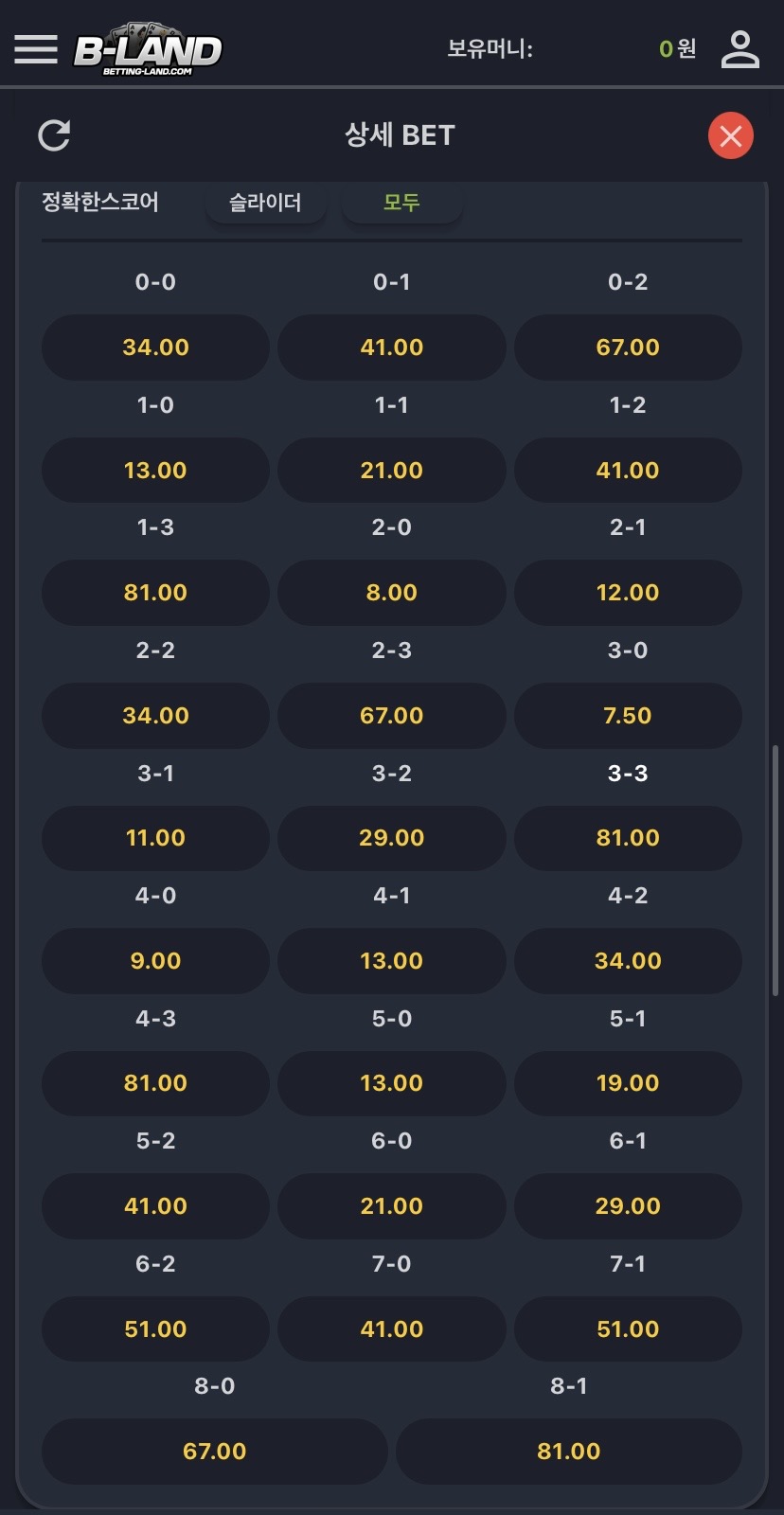
Task: Open the hamburger menu
Action: click(x=36, y=49)
